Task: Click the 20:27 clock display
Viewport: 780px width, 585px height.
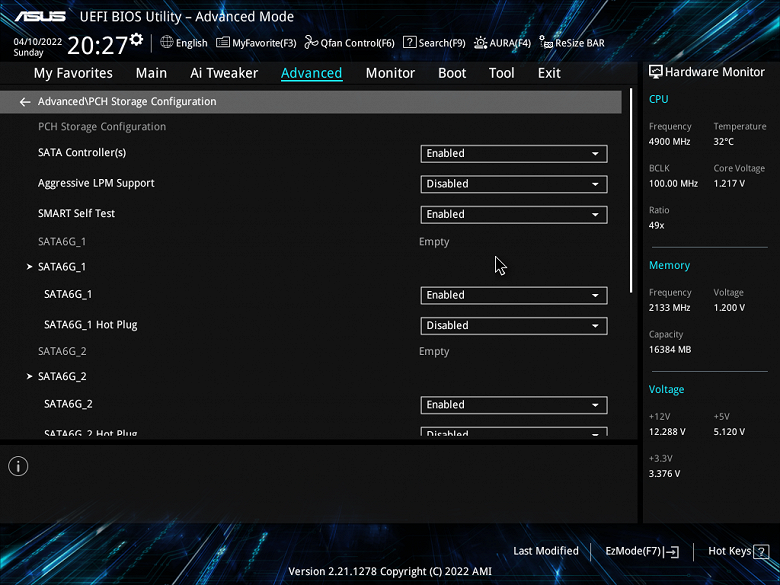Action: [x=98, y=45]
